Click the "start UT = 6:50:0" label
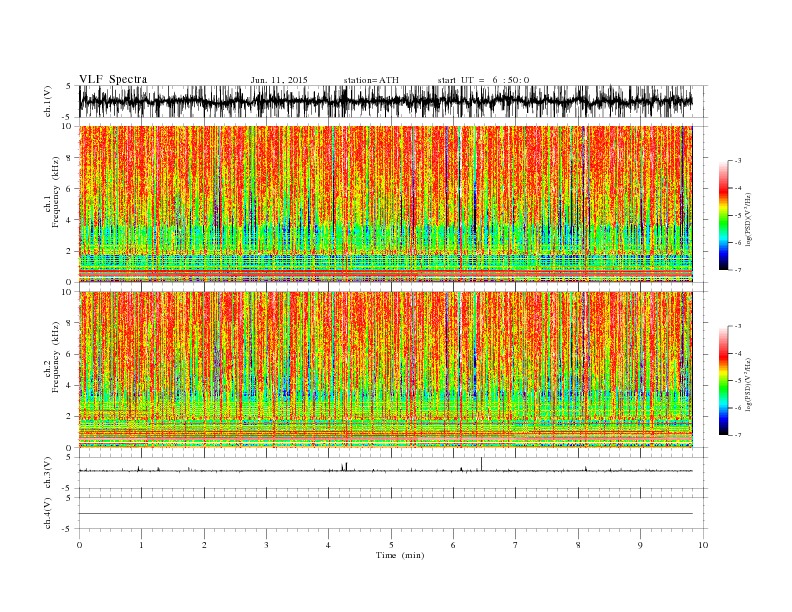Screen dimensions: 792x612 [483, 80]
